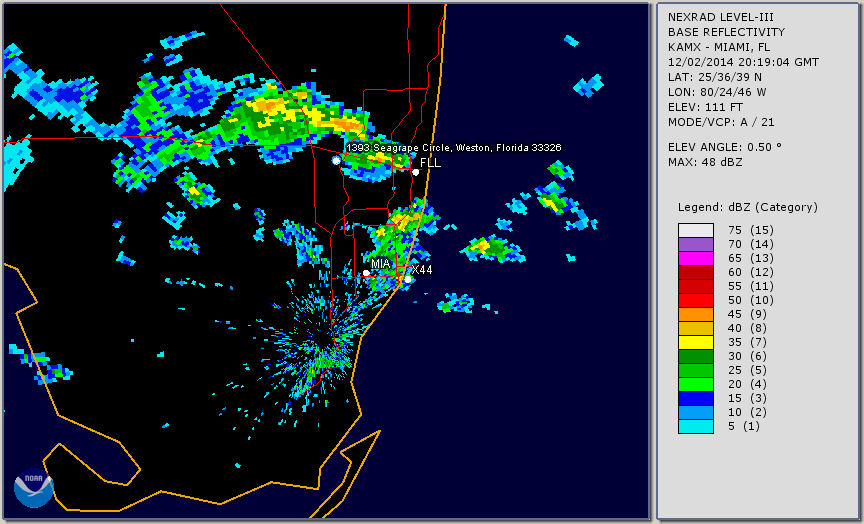Click the 12/02/2014 20:19:04 GMT timestamp
Viewport: 864px width, 524px height.
click(x=743, y=62)
